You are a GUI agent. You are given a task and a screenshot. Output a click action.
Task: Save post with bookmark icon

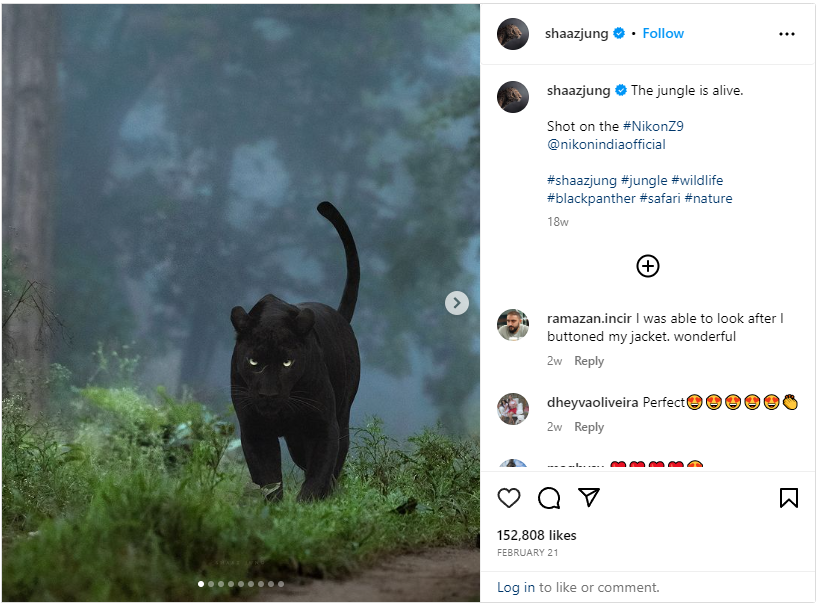point(788,498)
